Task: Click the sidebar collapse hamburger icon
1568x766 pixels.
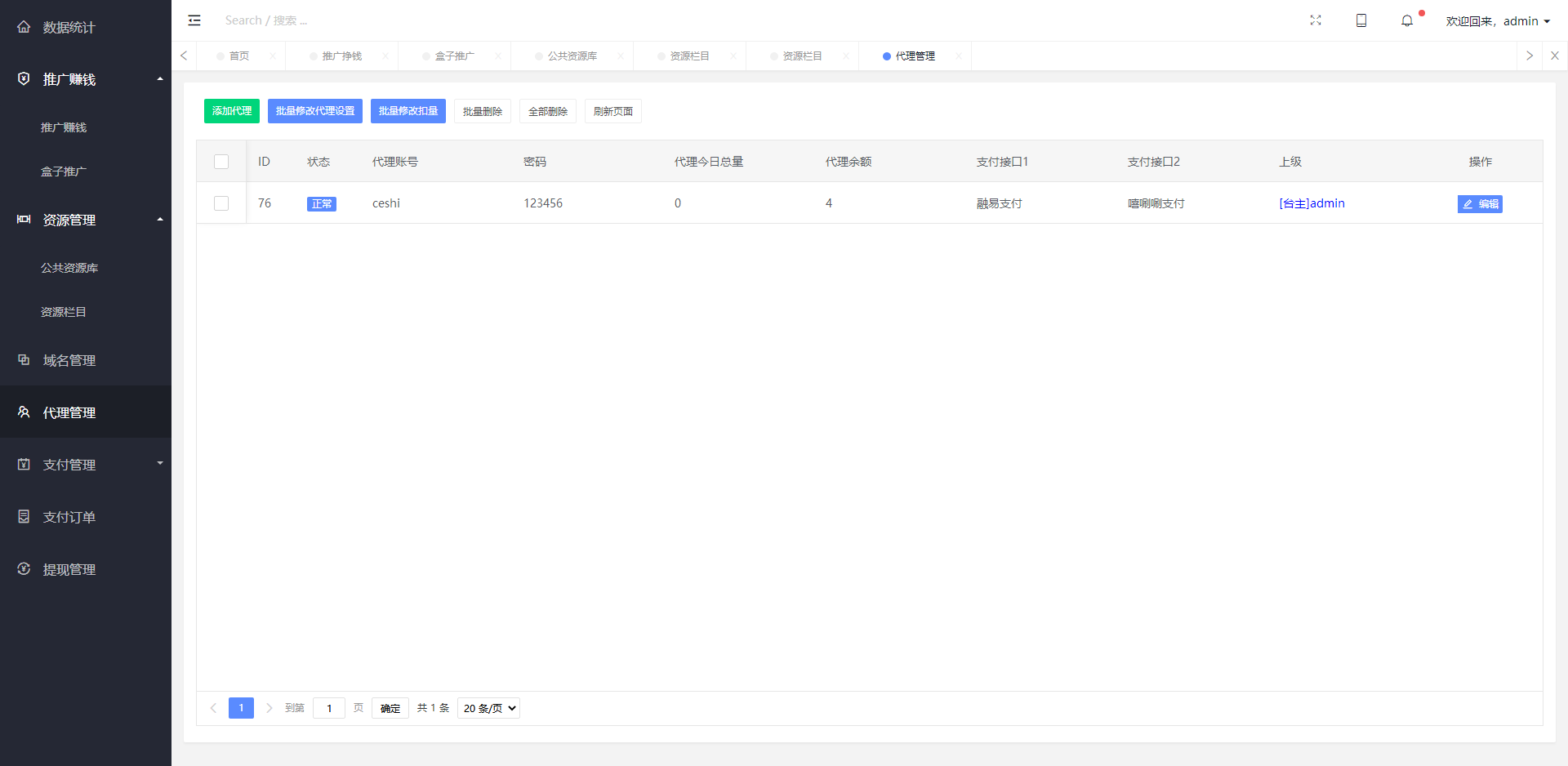Action: click(x=194, y=20)
